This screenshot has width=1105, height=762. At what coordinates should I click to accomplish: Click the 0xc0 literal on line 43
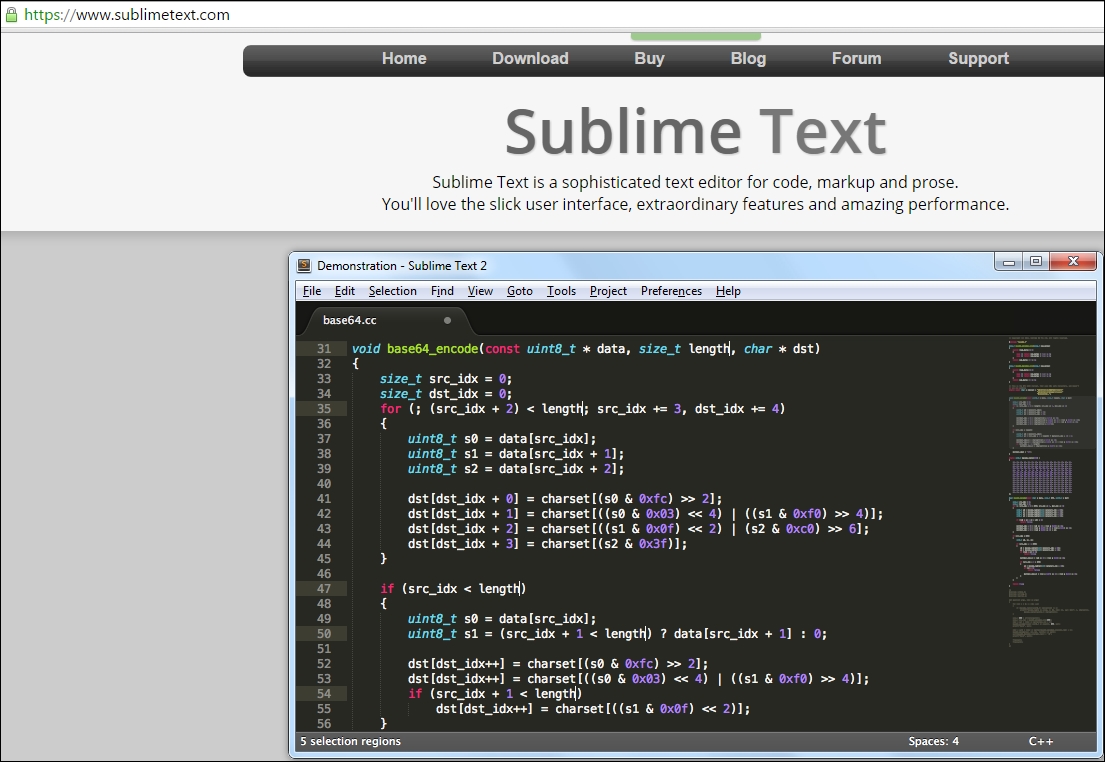click(800, 529)
